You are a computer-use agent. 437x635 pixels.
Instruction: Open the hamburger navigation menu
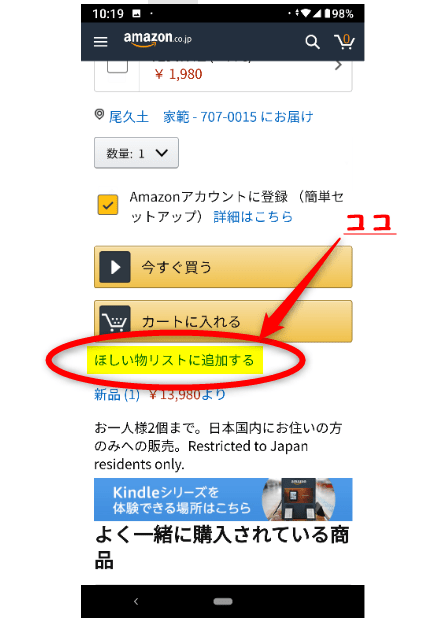coord(100,42)
